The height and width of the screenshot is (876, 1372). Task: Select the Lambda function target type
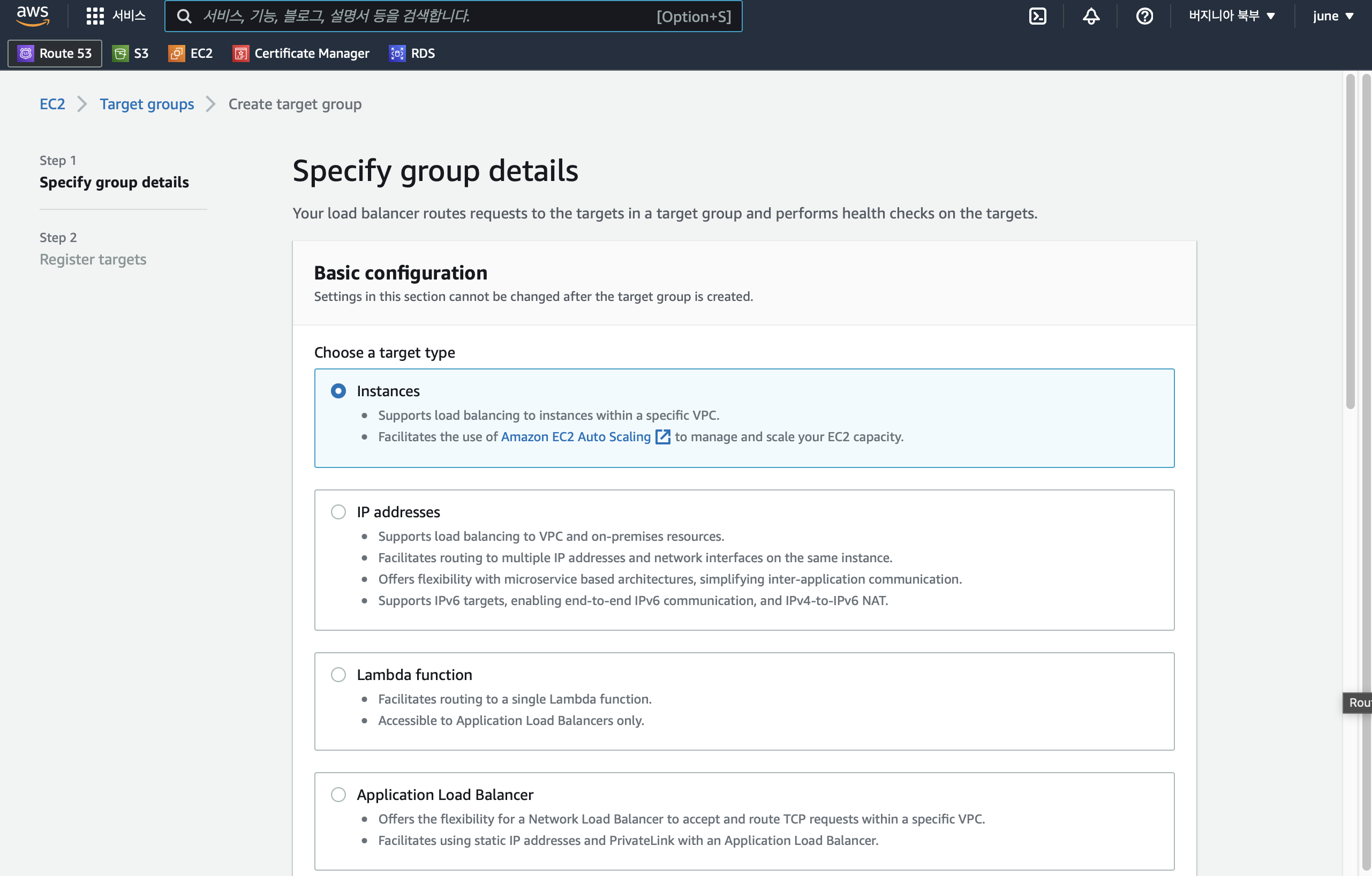click(x=338, y=674)
